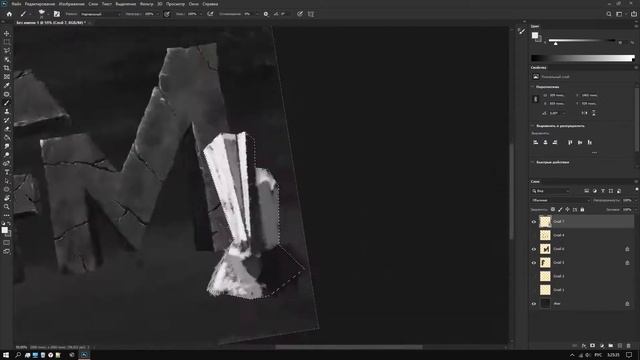Select the Фон layer thumbnail
This screenshot has height=360, width=640.
(x=545, y=304)
